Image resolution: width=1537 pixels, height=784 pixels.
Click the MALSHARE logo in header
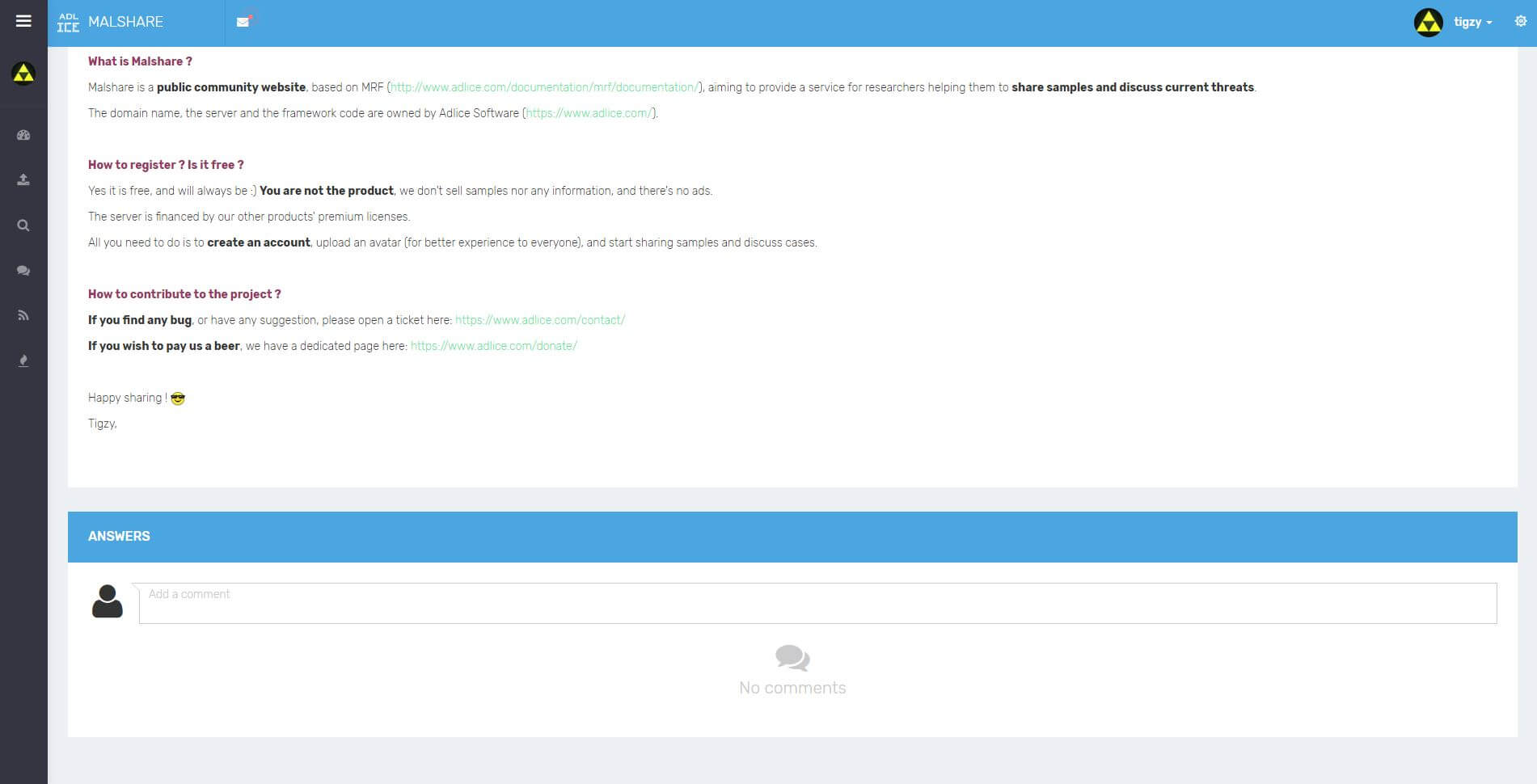pyautogui.click(x=110, y=22)
